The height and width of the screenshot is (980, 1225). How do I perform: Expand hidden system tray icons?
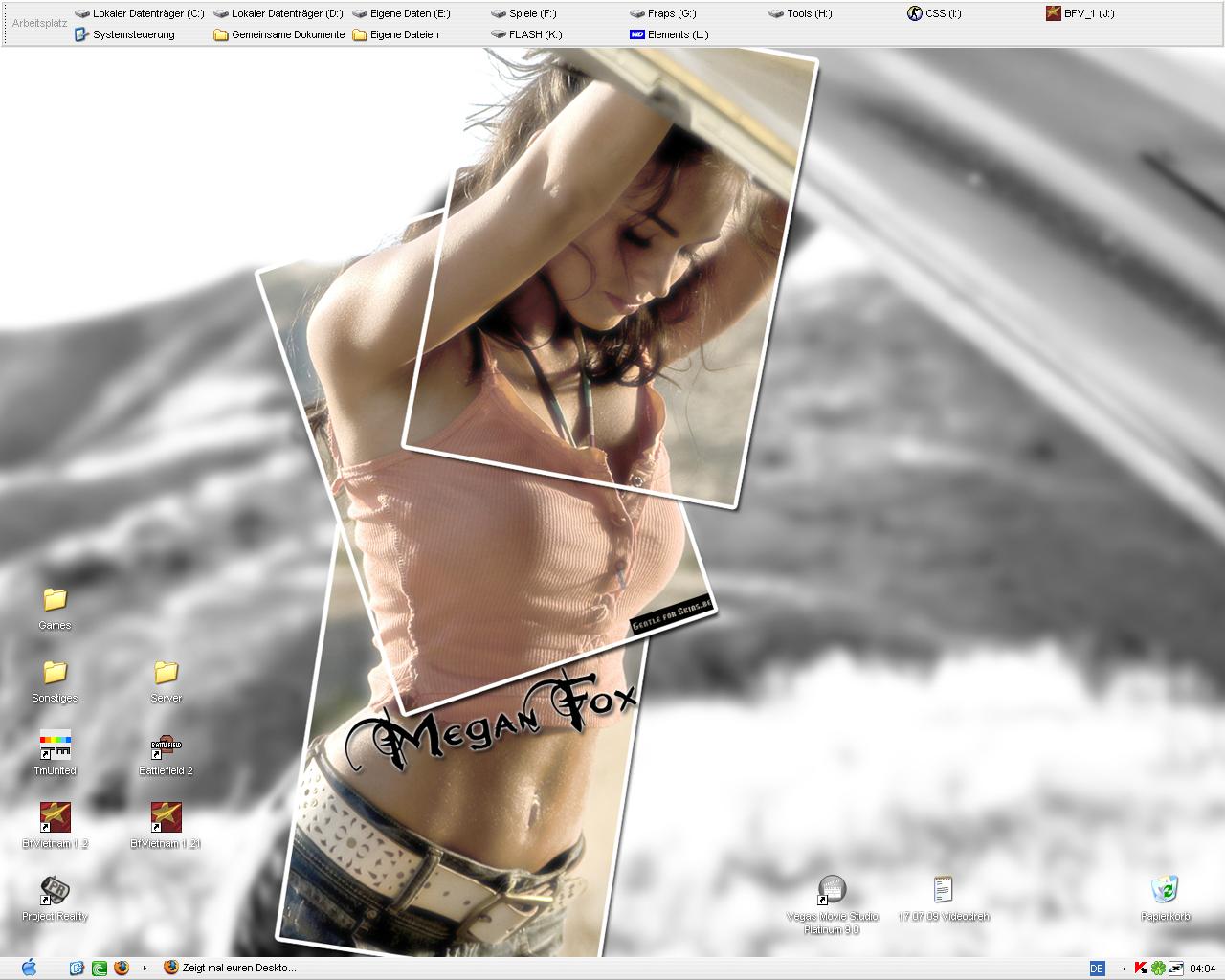point(1124,968)
